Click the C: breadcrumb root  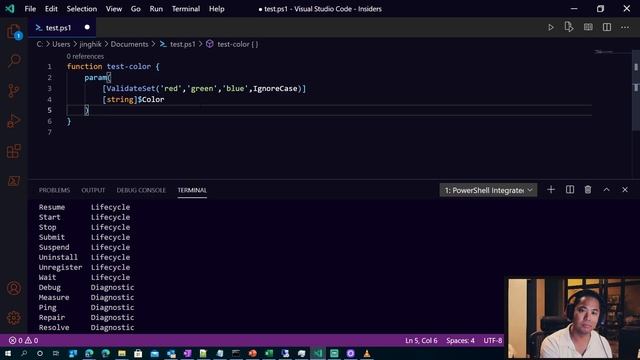(x=40, y=44)
